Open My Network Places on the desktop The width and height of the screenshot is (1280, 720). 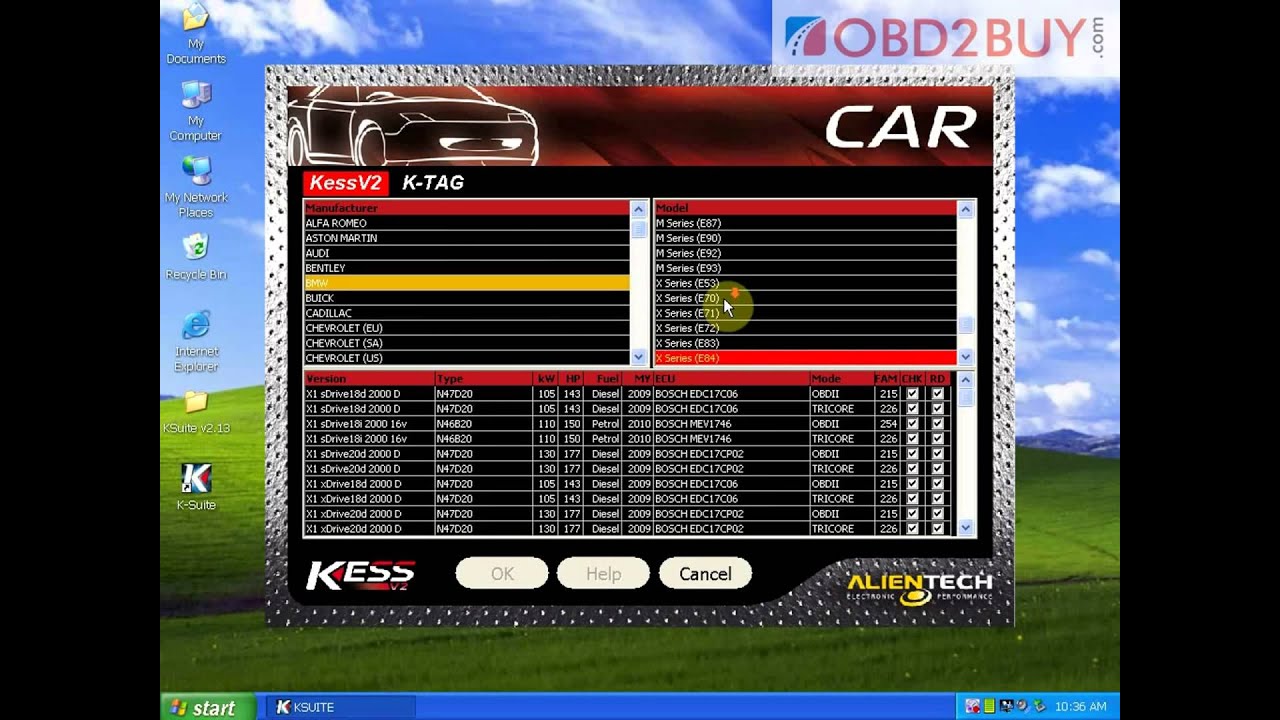(x=196, y=187)
